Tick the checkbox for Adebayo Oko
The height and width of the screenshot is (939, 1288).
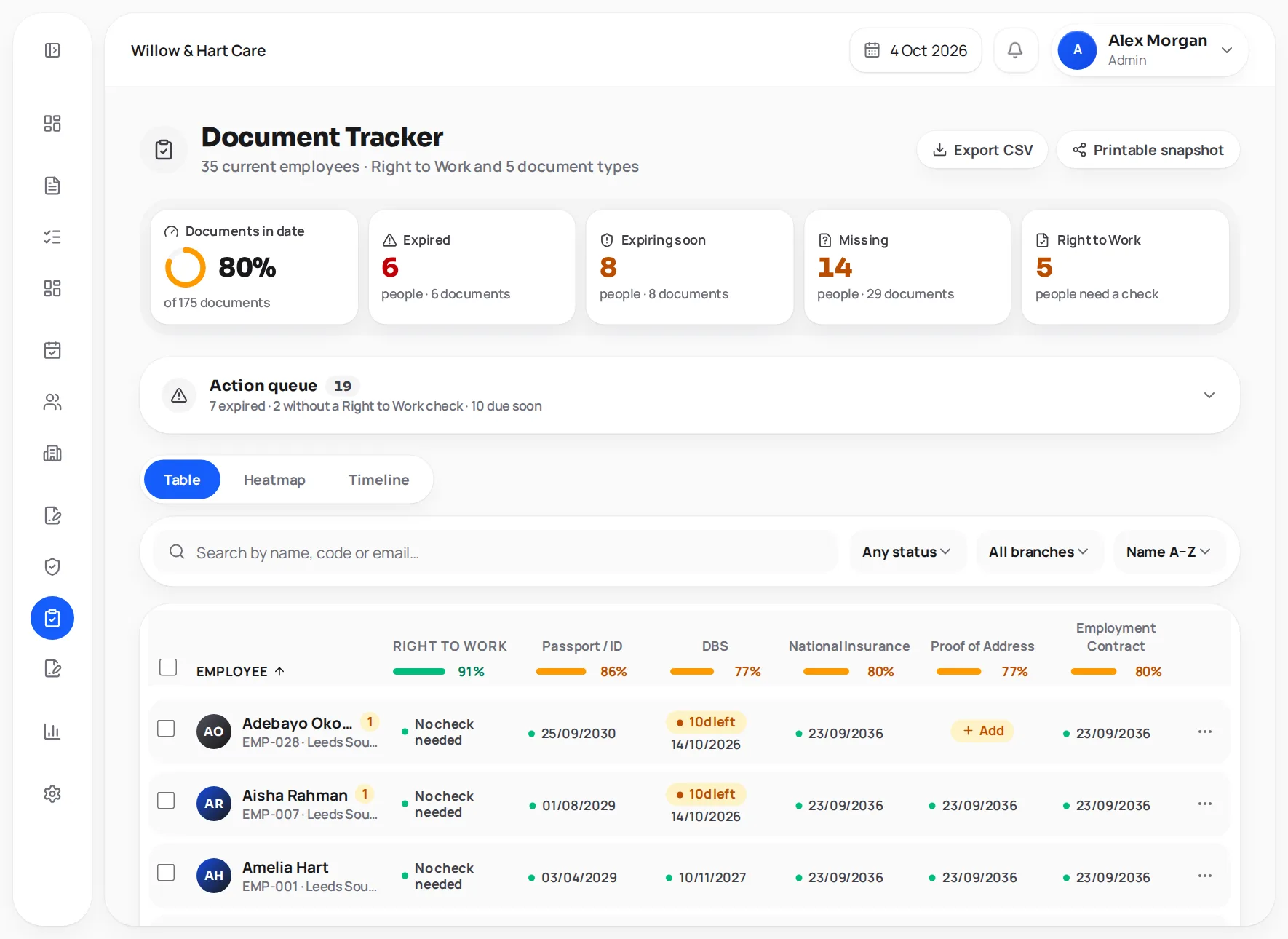click(166, 729)
